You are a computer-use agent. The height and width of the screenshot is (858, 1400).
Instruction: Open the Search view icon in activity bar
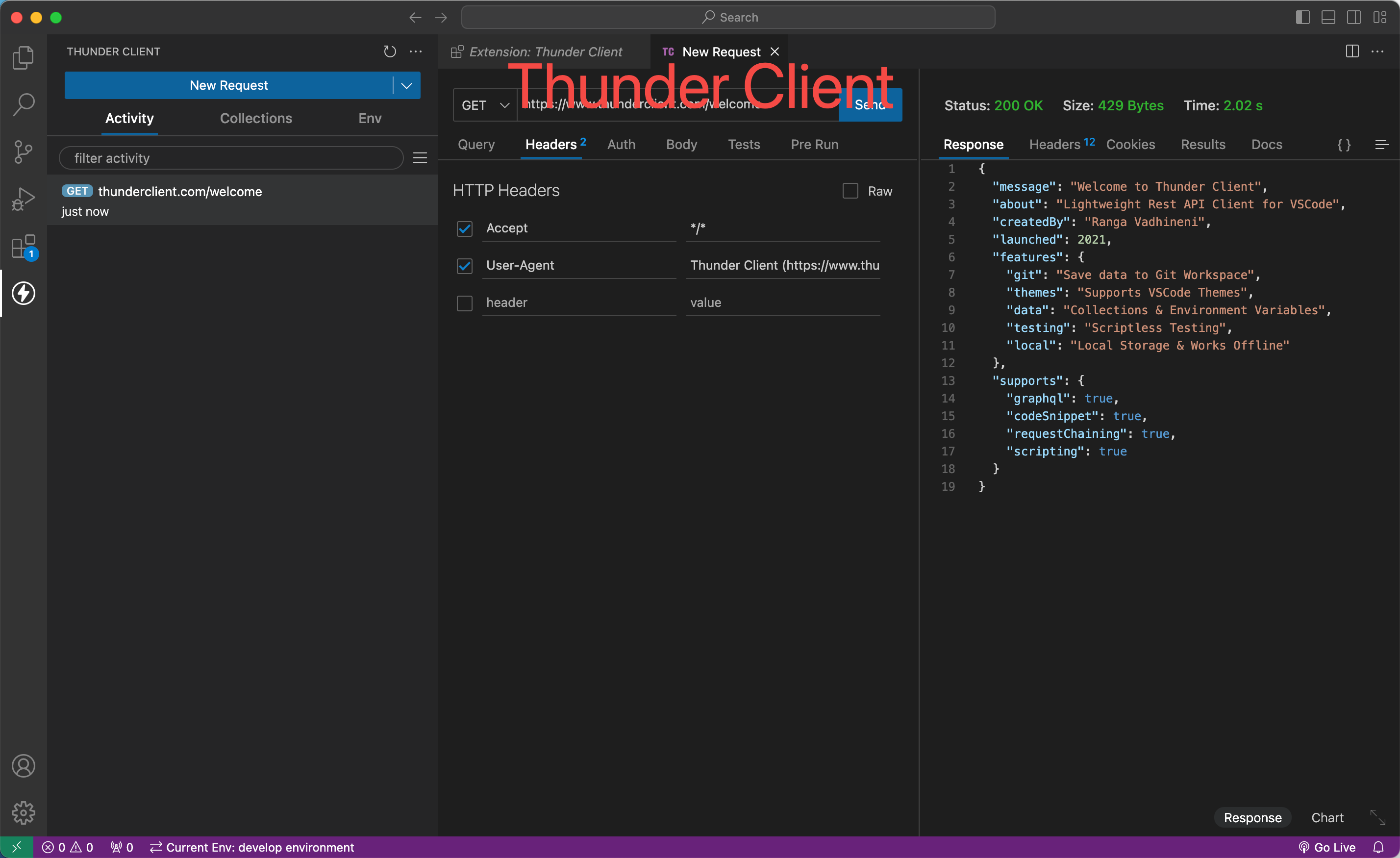[x=24, y=104]
